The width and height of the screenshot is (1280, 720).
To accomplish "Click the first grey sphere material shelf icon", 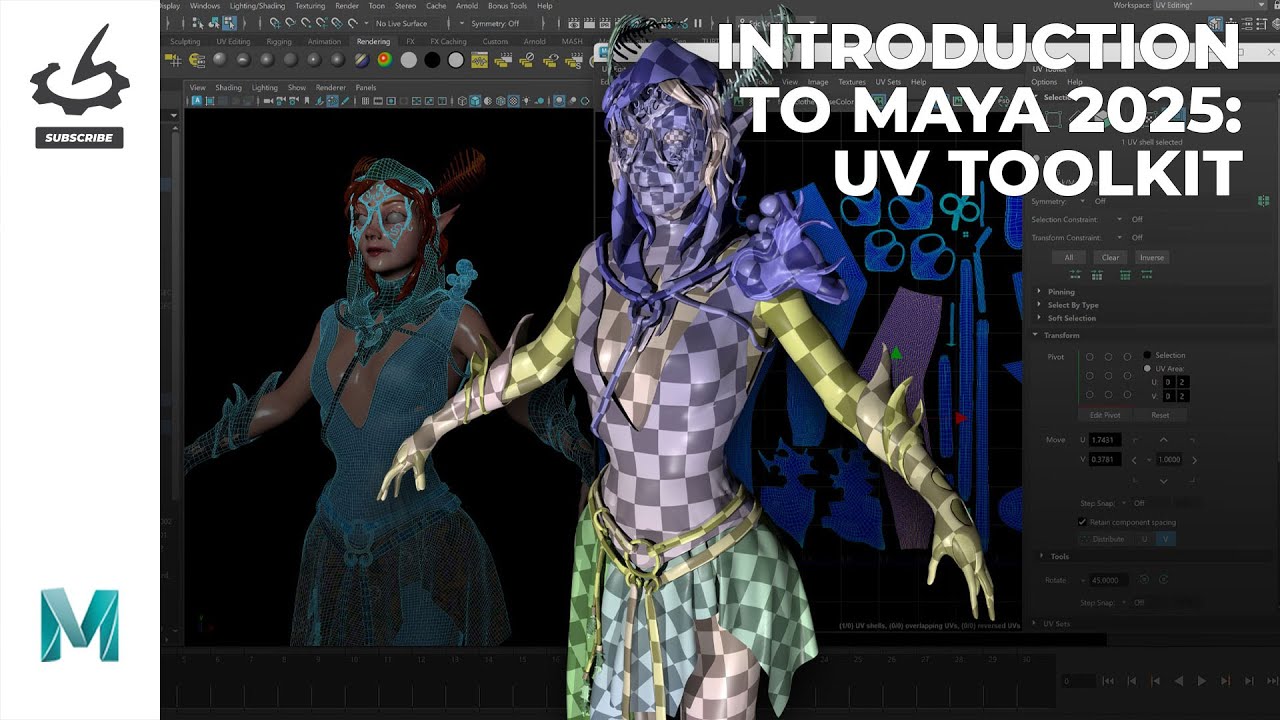I will point(219,60).
